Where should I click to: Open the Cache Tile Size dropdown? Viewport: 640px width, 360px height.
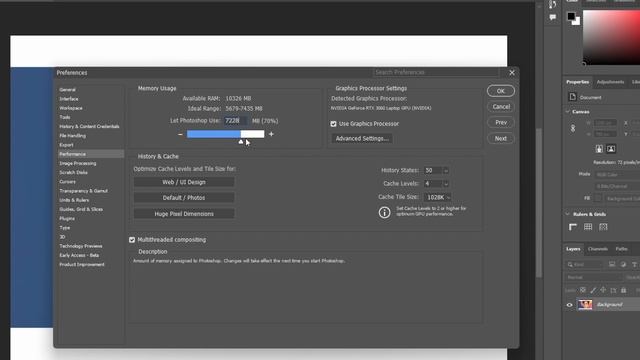438,198
